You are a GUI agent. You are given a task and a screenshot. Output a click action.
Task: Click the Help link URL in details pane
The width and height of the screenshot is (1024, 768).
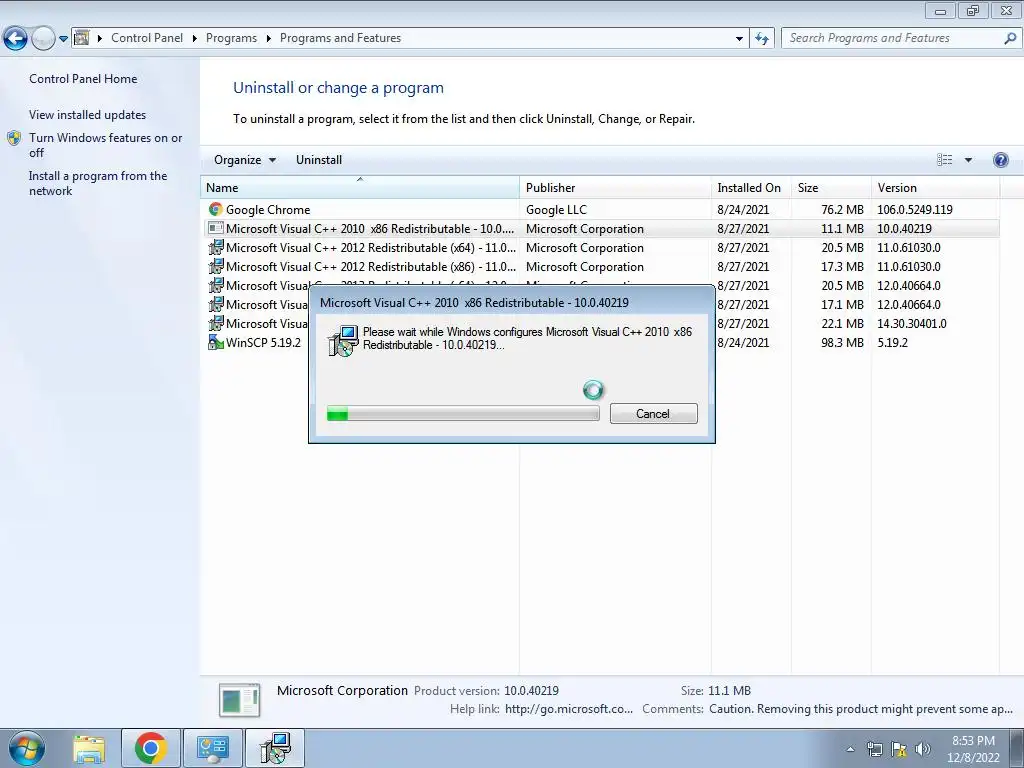(569, 709)
